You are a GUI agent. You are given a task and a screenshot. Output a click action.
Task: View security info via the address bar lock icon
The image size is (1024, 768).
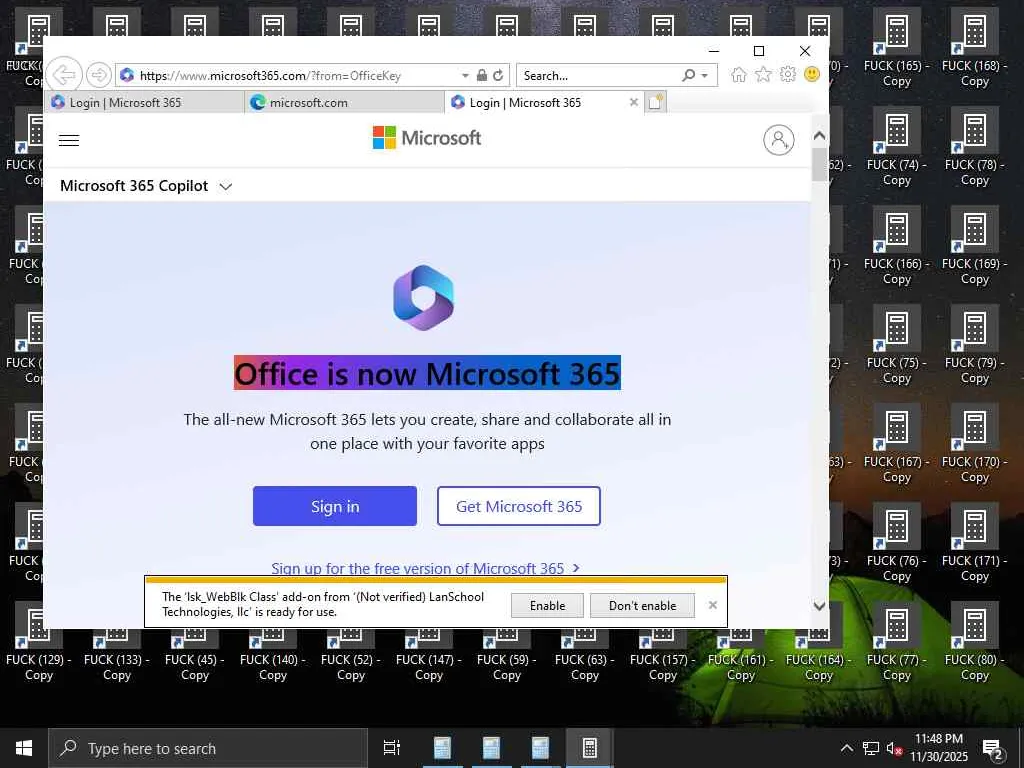pyautogui.click(x=481, y=75)
